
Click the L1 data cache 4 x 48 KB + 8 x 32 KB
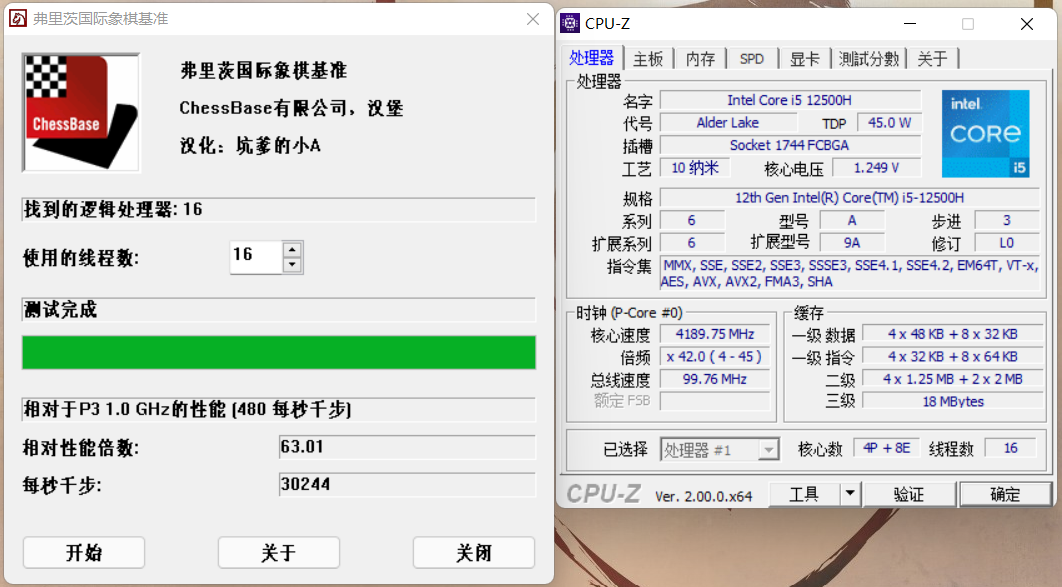coord(952,334)
